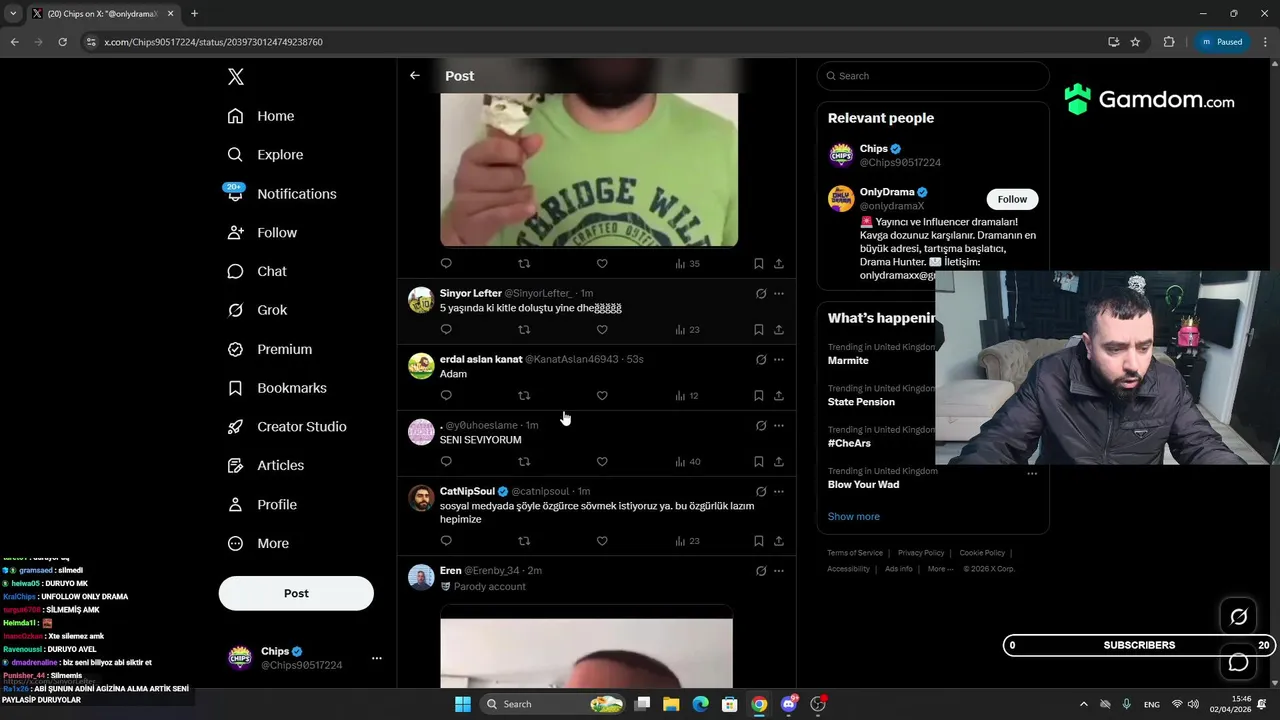Open Google Chrome from the taskbar
The image size is (1280, 720).
(759, 704)
